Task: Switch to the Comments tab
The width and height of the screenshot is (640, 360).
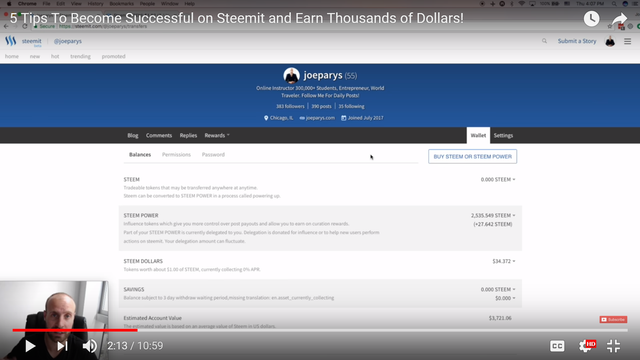Action: 159,136
